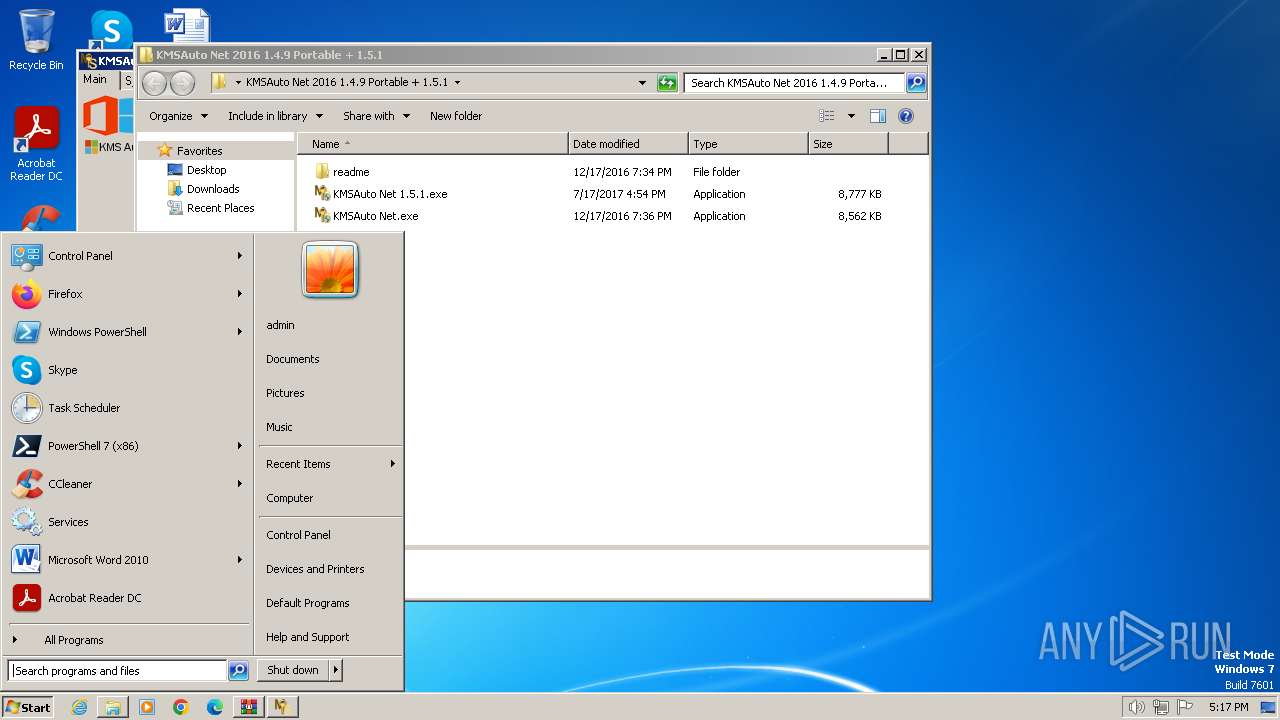Open Acrobat Reader DC desktop shortcut
Viewport: 1280px width, 720px height.
pyautogui.click(x=36, y=144)
